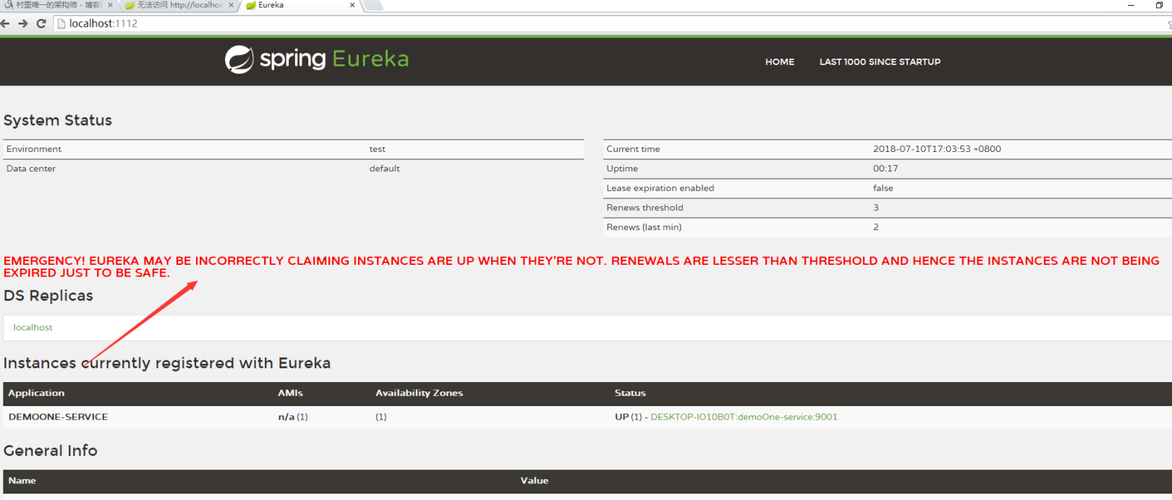Click the Current time value 2018-07-10T17:03:53
The image size is (1172, 500).
click(937, 149)
